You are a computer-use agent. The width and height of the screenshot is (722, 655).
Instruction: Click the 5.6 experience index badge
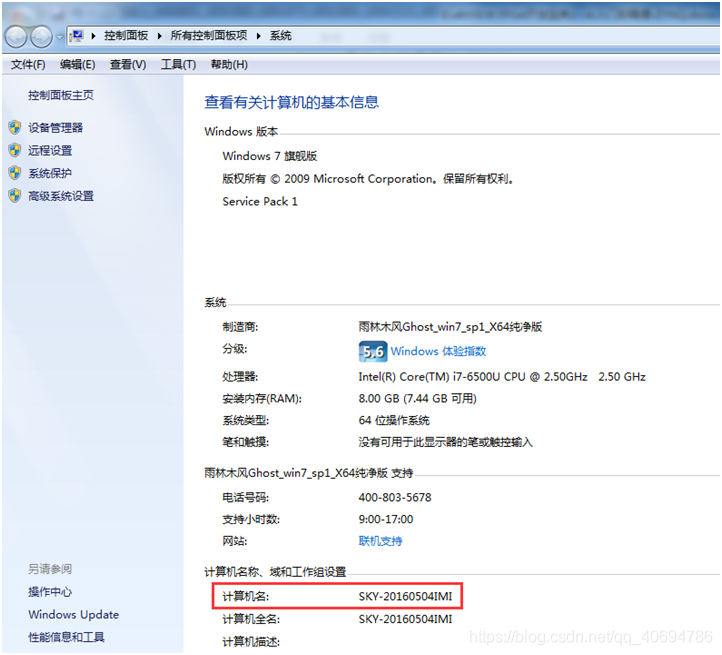click(x=373, y=351)
